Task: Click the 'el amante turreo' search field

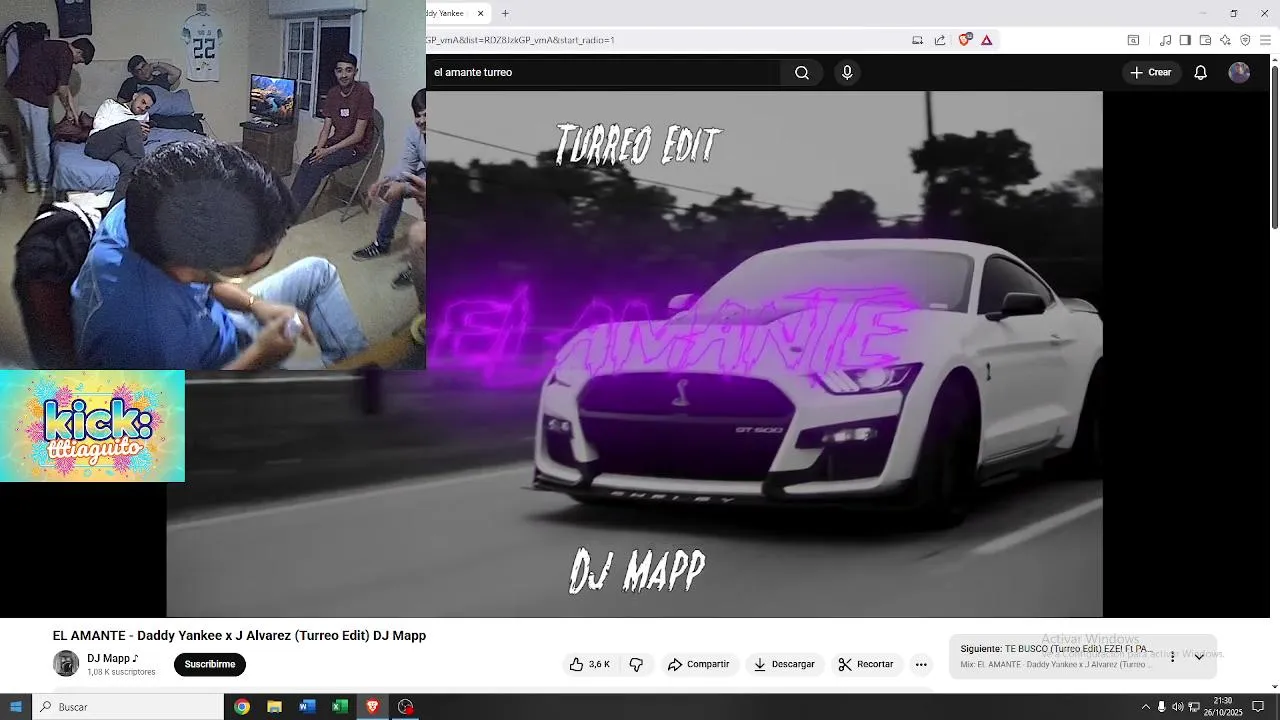Action: (603, 72)
